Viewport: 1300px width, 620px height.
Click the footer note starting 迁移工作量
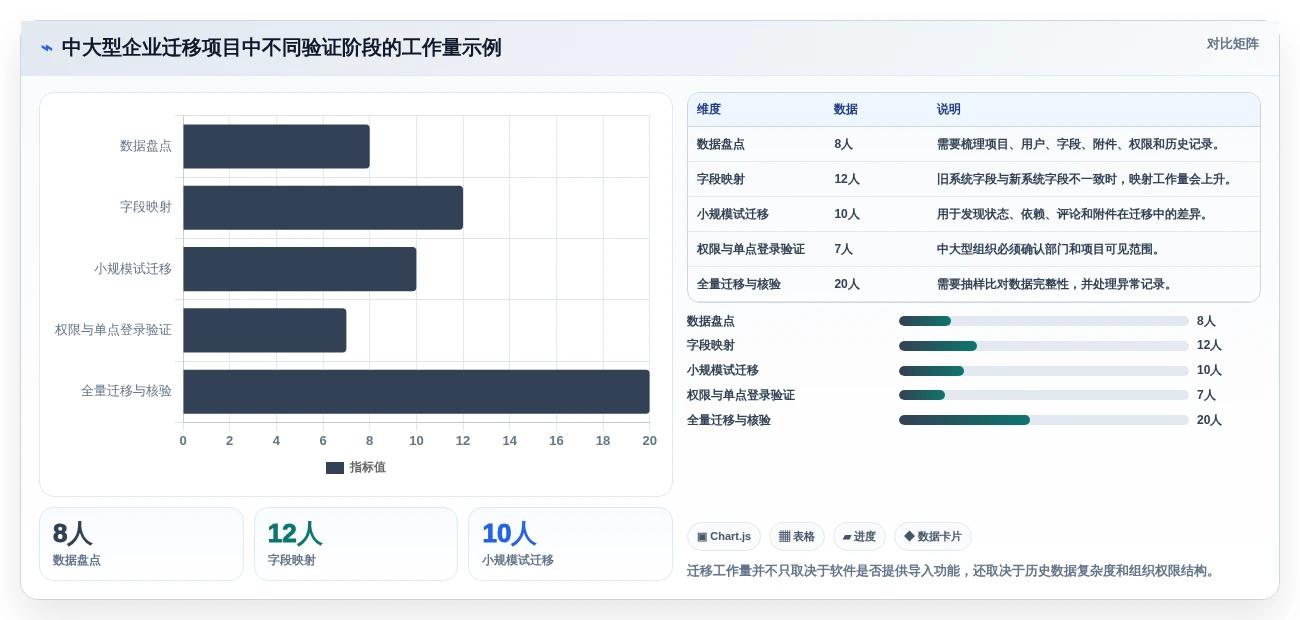951,571
